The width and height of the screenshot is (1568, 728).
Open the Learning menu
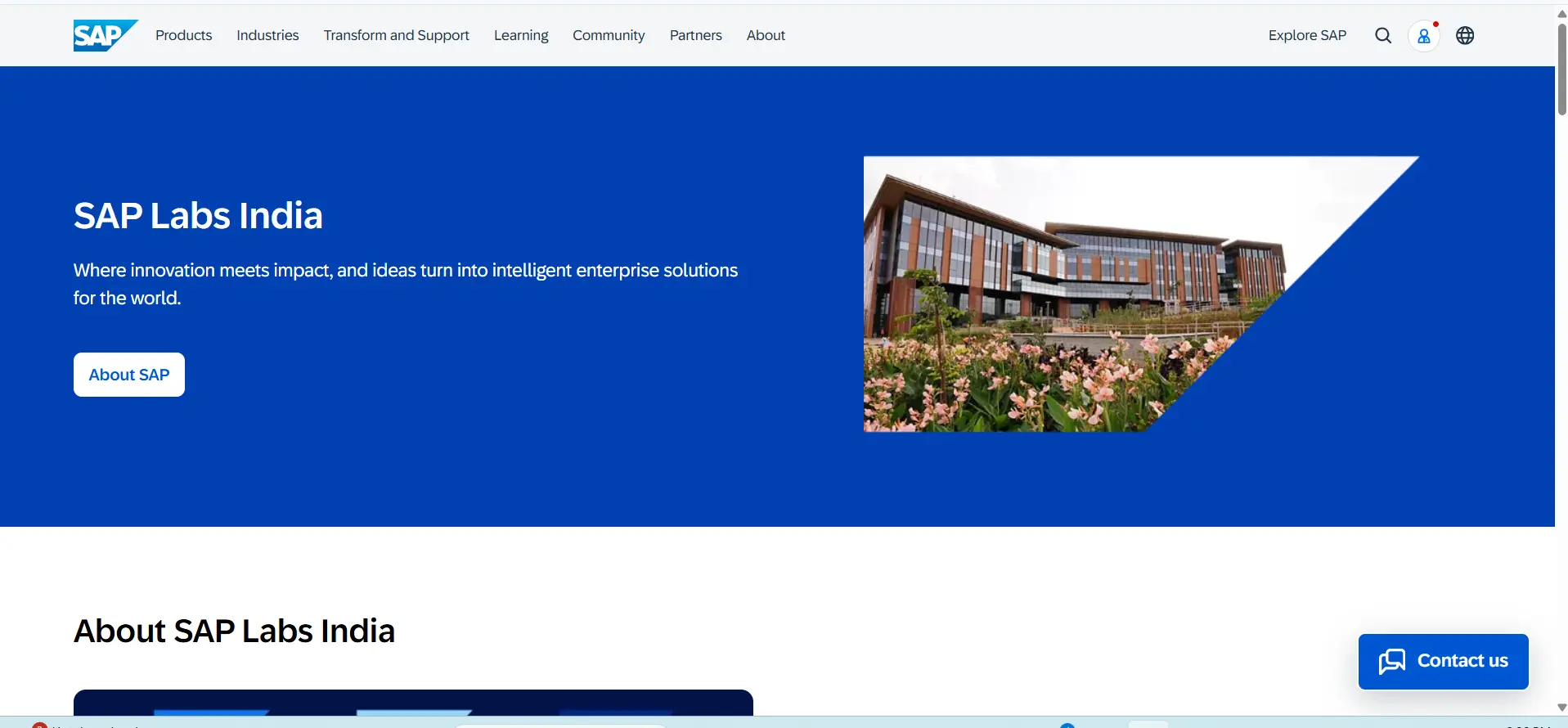click(x=521, y=35)
